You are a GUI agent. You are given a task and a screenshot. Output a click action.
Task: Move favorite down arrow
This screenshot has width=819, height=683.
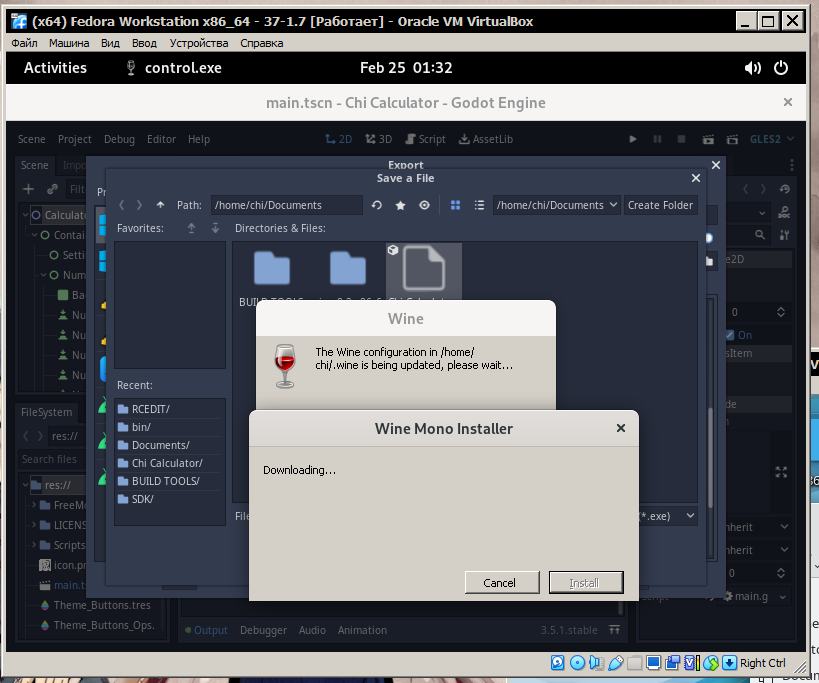click(x=215, y=228)
